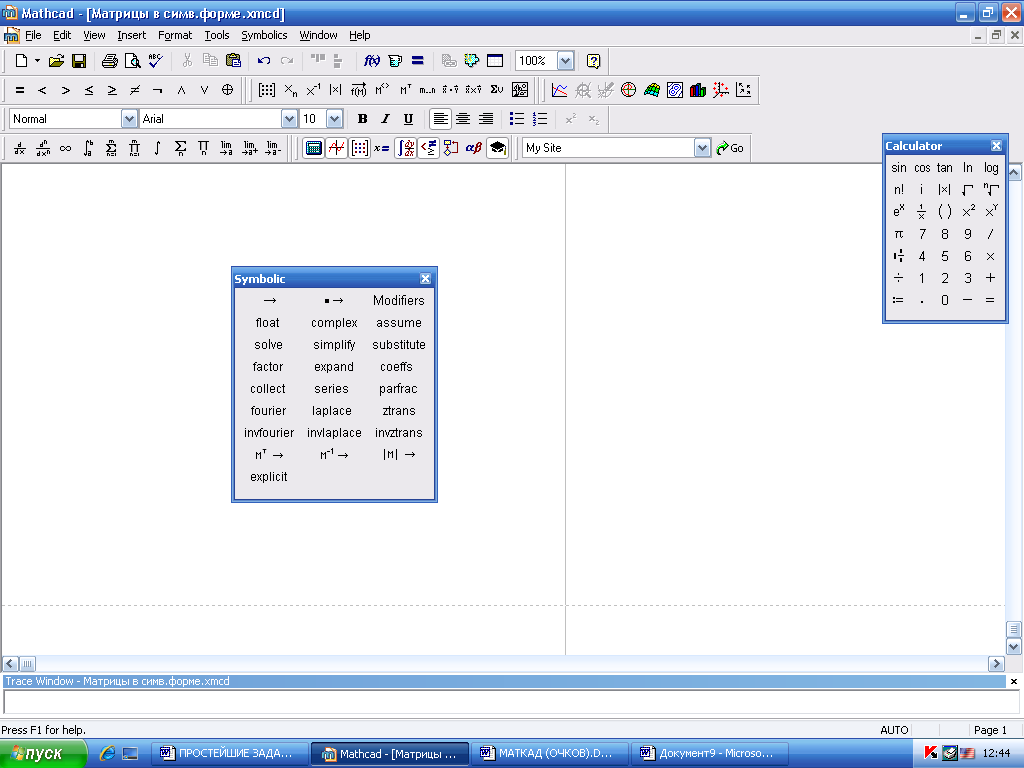Click sin in the Calculator palette
Screen dimensions: 1024x768
[899, 168]
